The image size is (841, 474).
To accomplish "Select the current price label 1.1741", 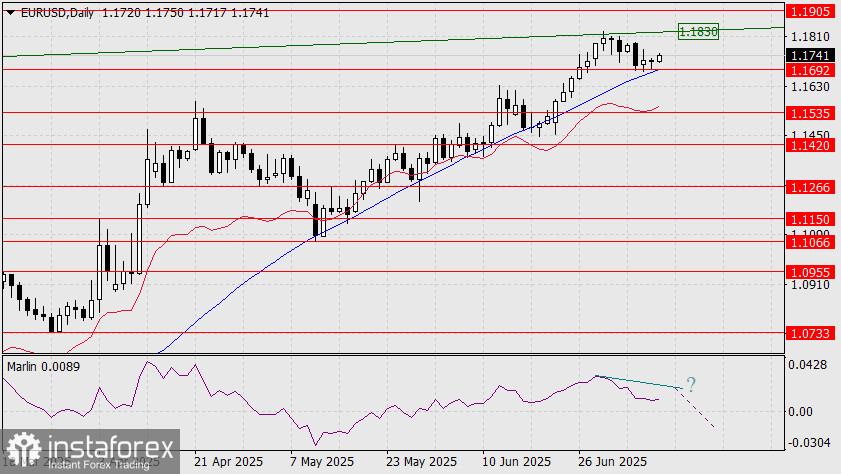I will (810, 55).
